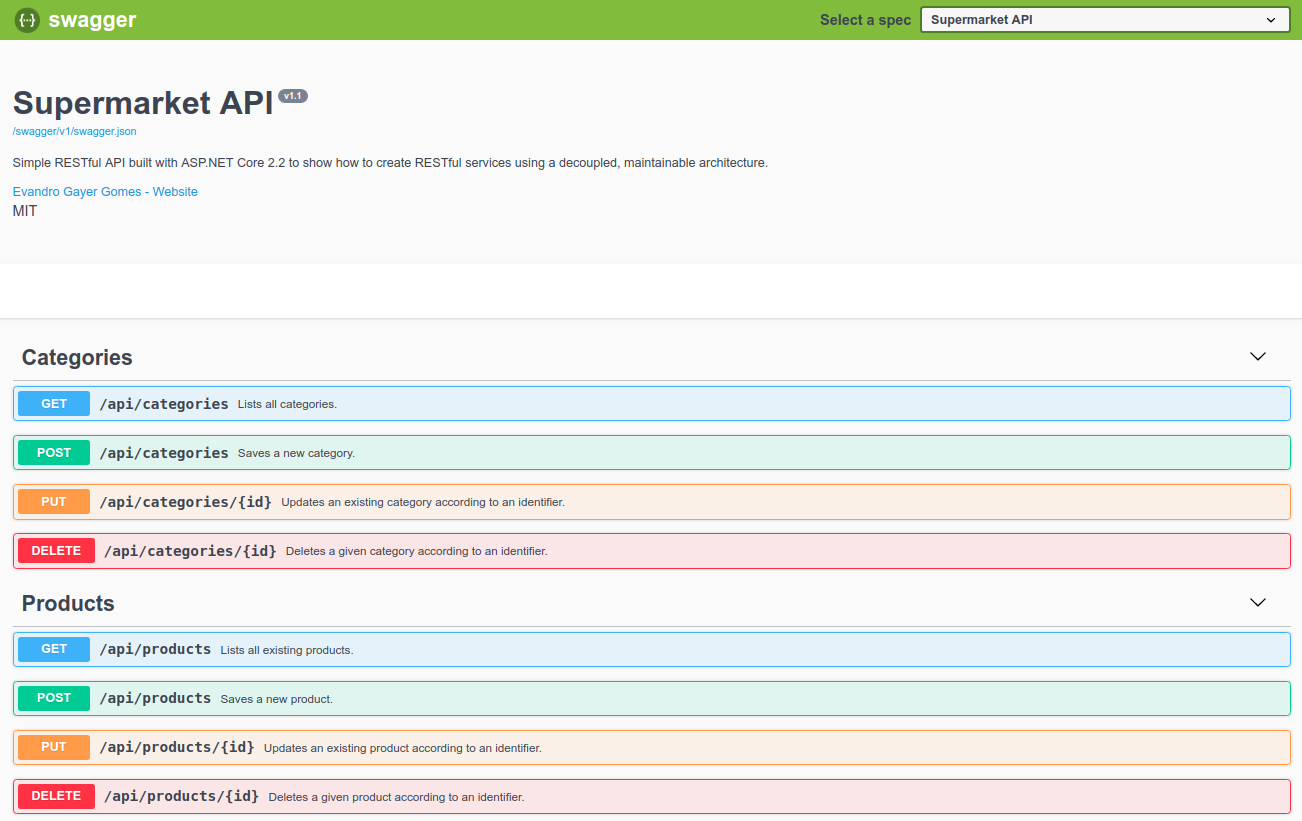Click the 'Select a spec' label
Viewport: 1302px width, 821px height.
[x=865, y=20]
